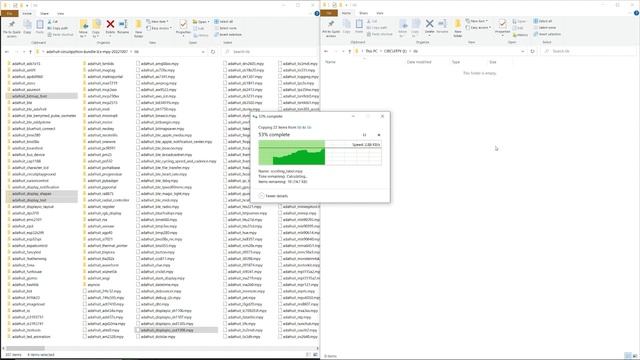Click Select all in left window ribbon
The image size is (640, 360).
point(224,22)
